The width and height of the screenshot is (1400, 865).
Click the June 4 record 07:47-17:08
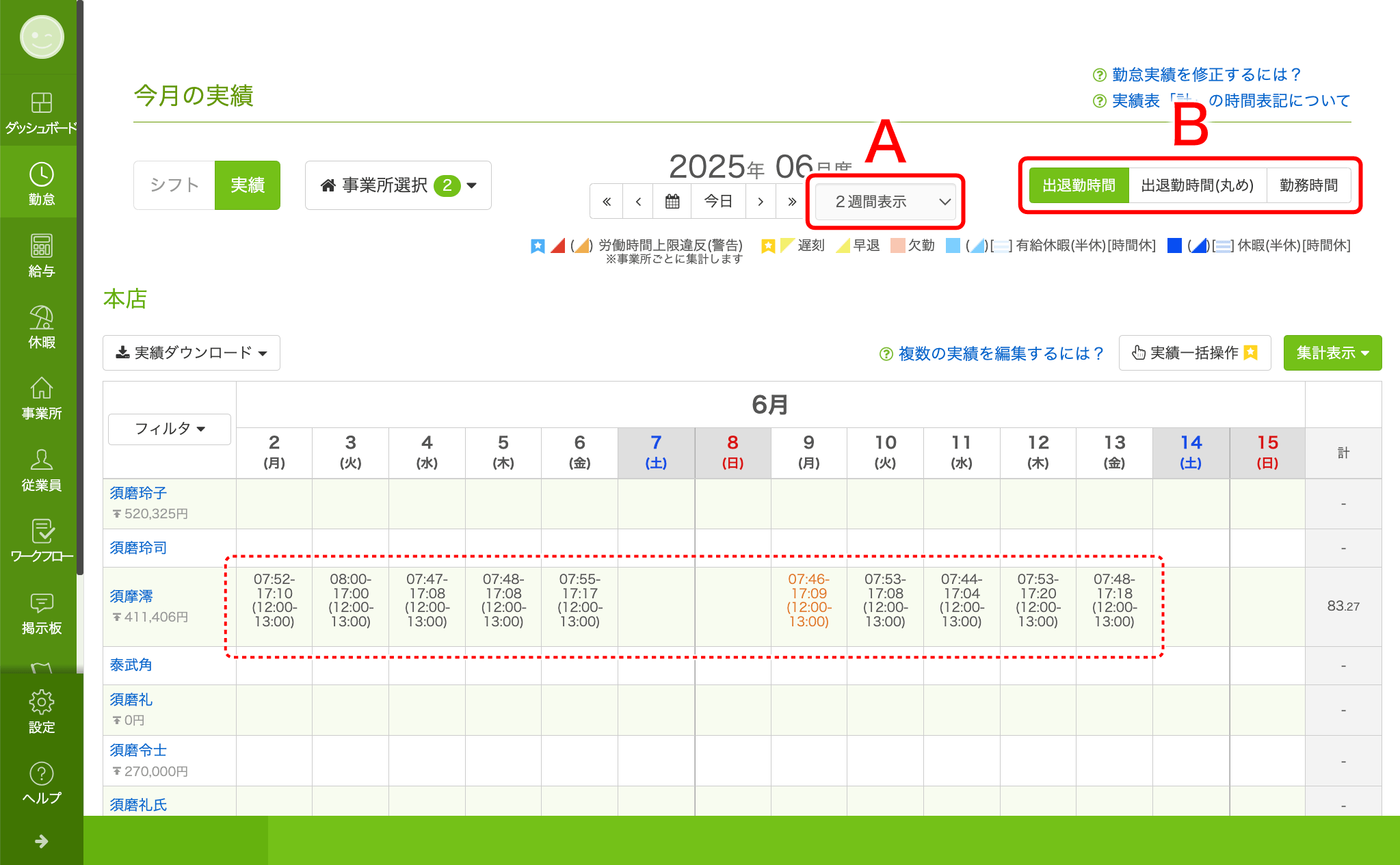pos(427,600)
